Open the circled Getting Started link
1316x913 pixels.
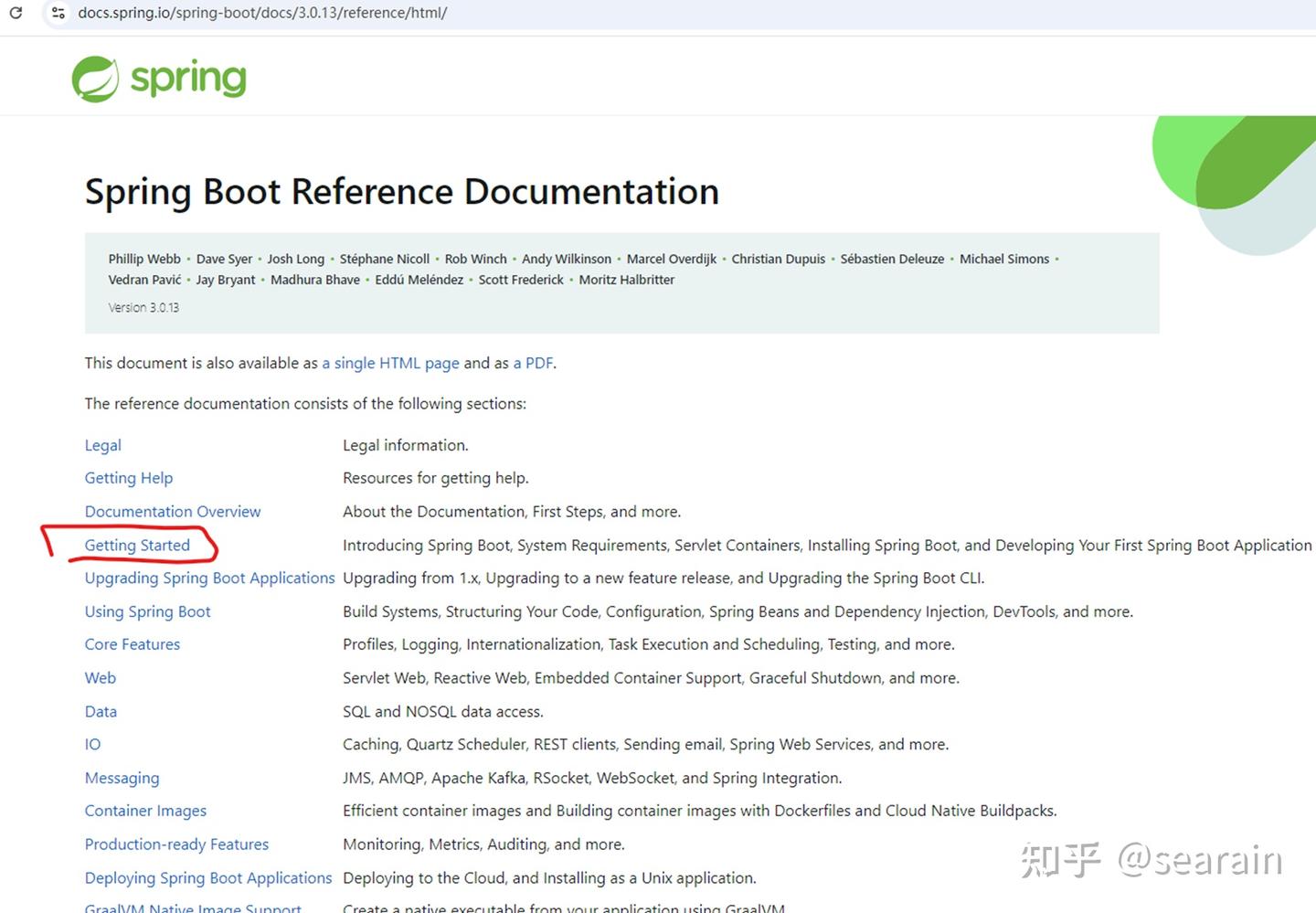[137, 545]
